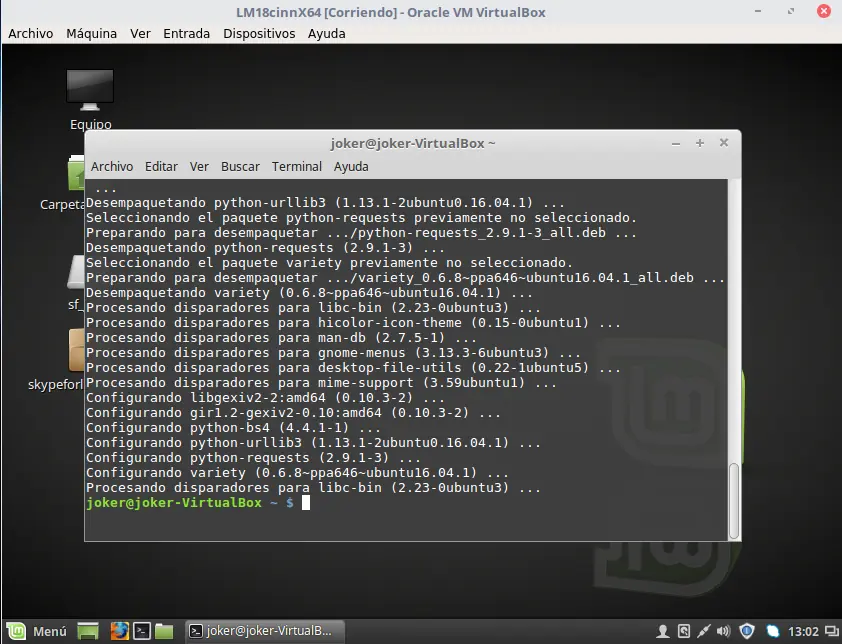
Task: Click line 'Preparando para desempaquetar .../python-requests_2.9.1-3_all.deb'
Action: [361, 233]
